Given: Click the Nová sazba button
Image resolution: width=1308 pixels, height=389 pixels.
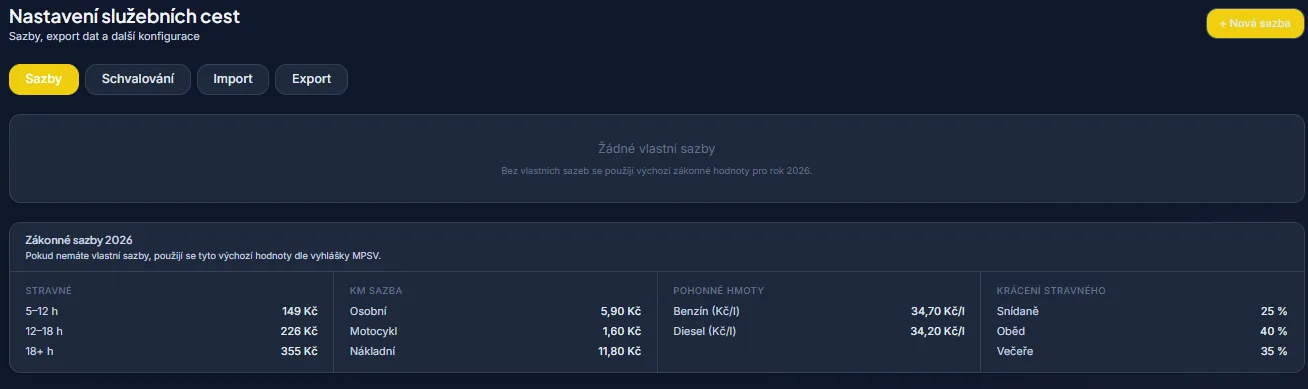Looking at the screenshot, I should coord(1254,23).
